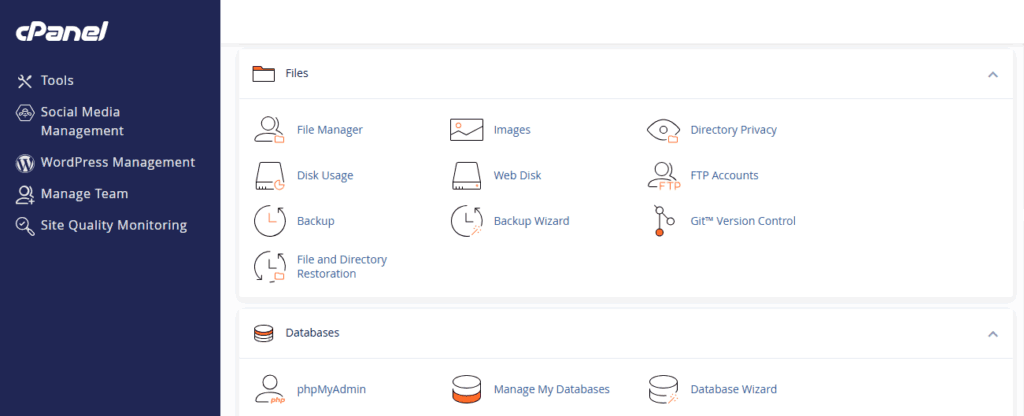Click the cPanel logo
The image size is (1024, 416).
[61, 32]
